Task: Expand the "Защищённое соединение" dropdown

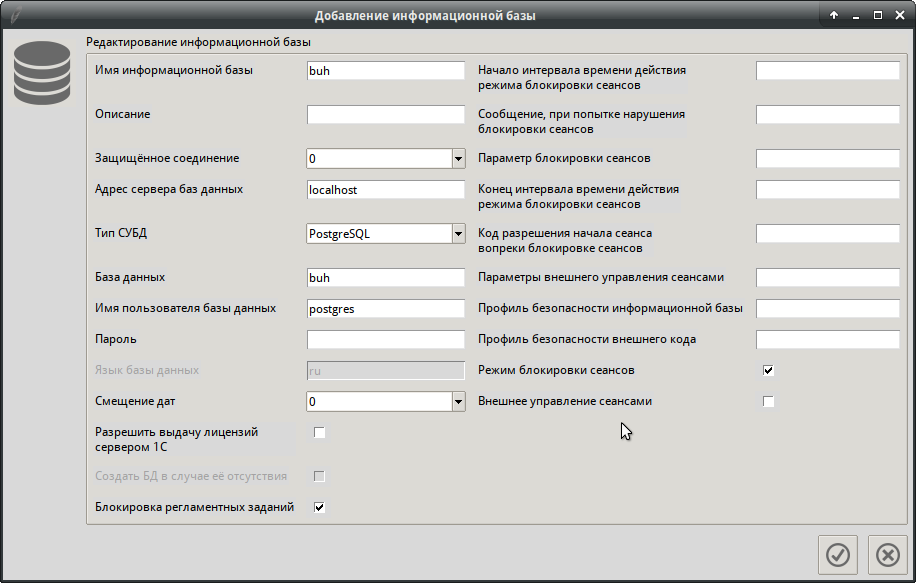Action: [458, 158]
